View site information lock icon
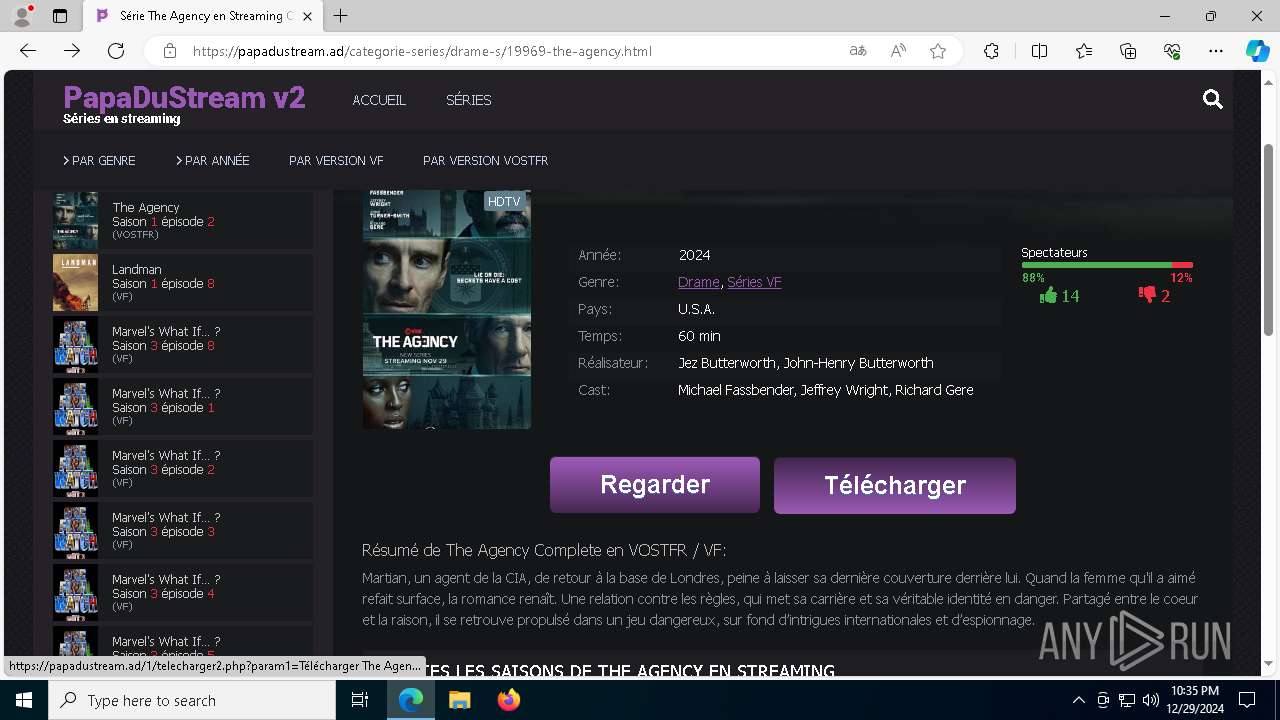The height and width of the screenshot is (720, 1280). pos(170,51)
